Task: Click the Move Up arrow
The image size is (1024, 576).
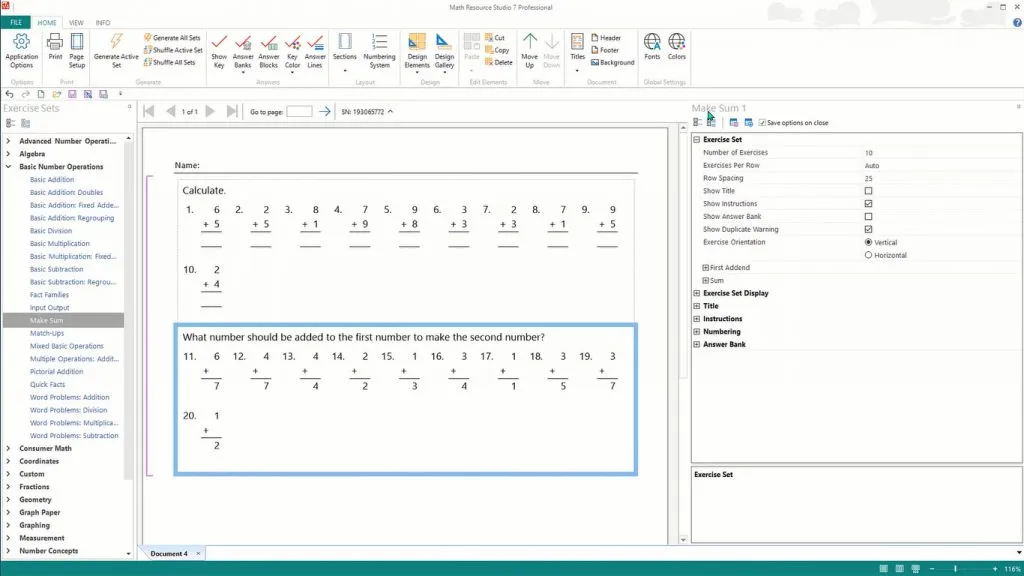Action: tap(530, 51)
